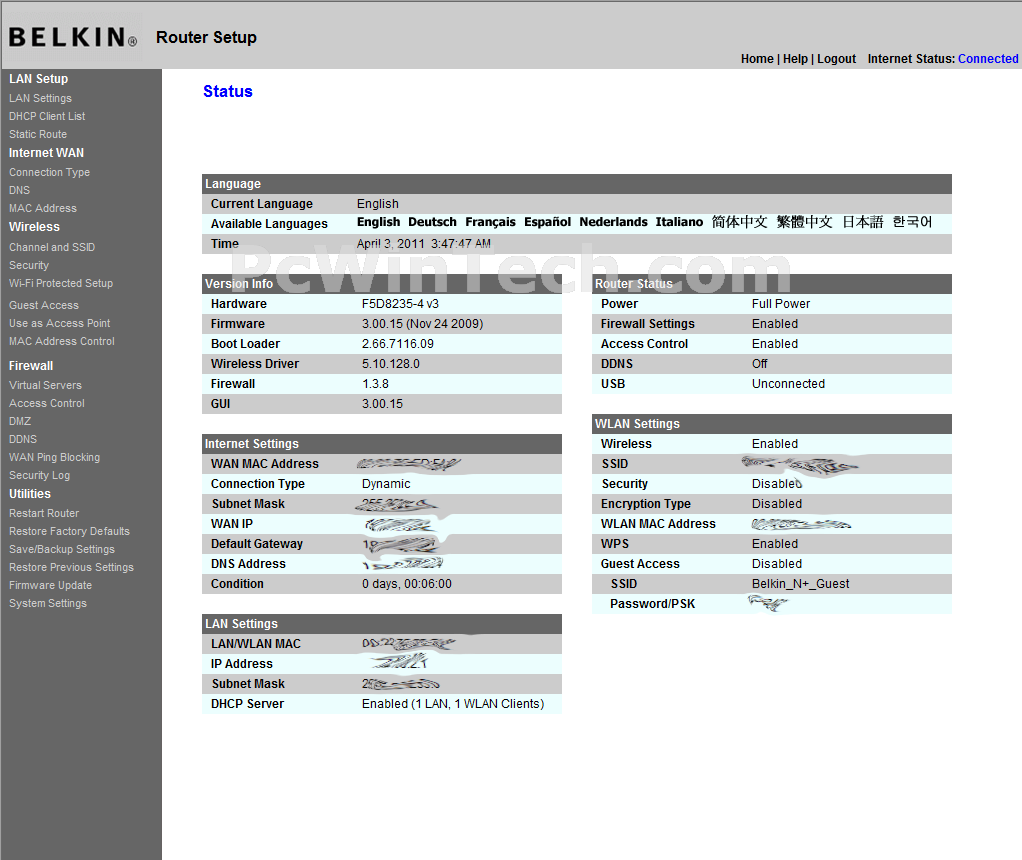Click hardware value F5D8235-4 v3
This screenshot has height=860, width=1022.
point(400,304)
